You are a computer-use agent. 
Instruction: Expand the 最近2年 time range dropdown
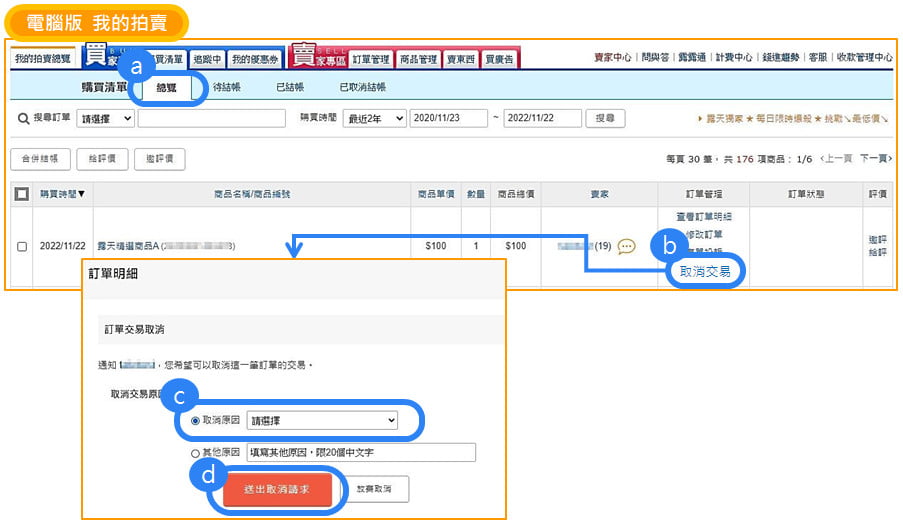pyautogui.click(x=374, y=119)
